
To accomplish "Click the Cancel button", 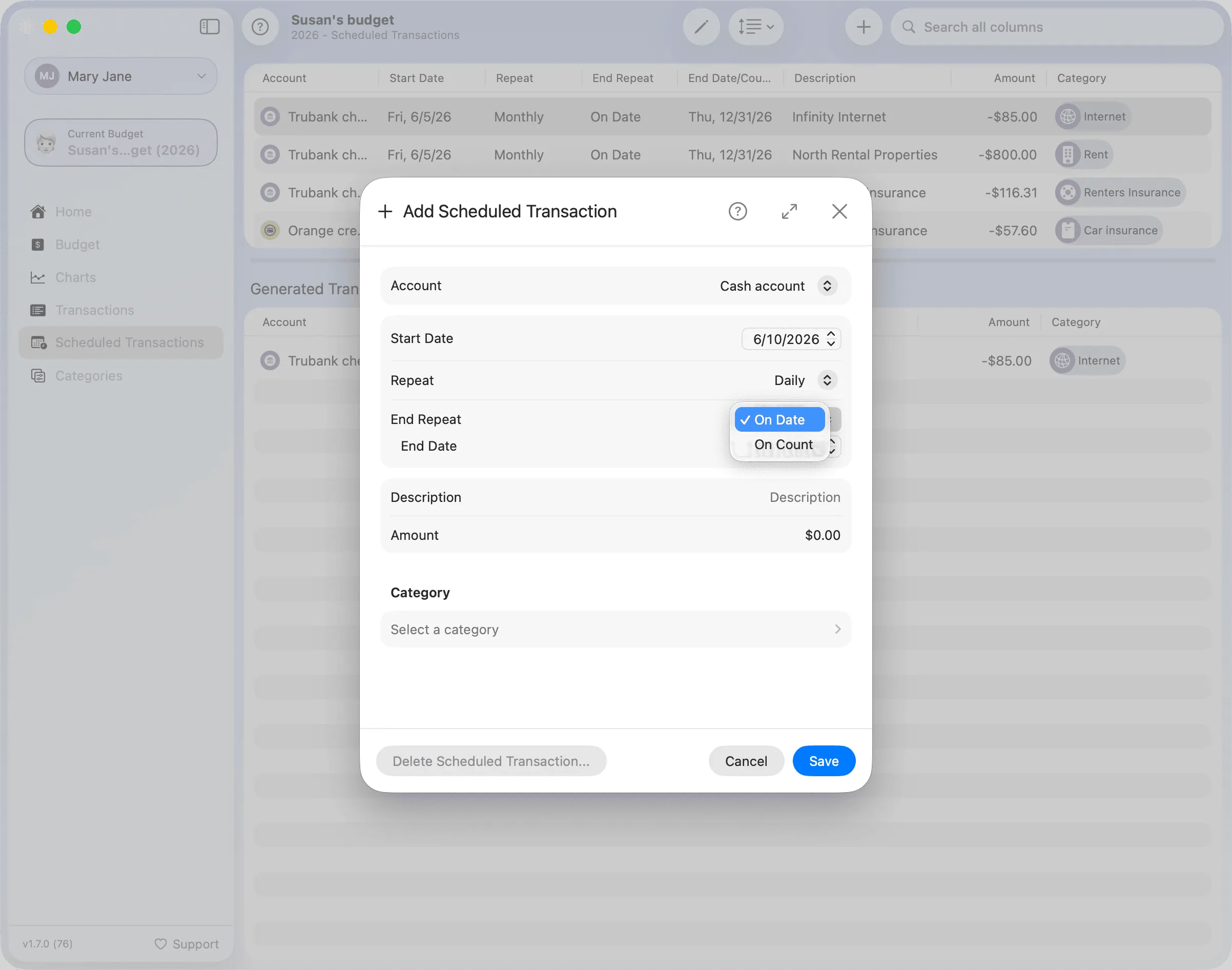I will [746, 761].
